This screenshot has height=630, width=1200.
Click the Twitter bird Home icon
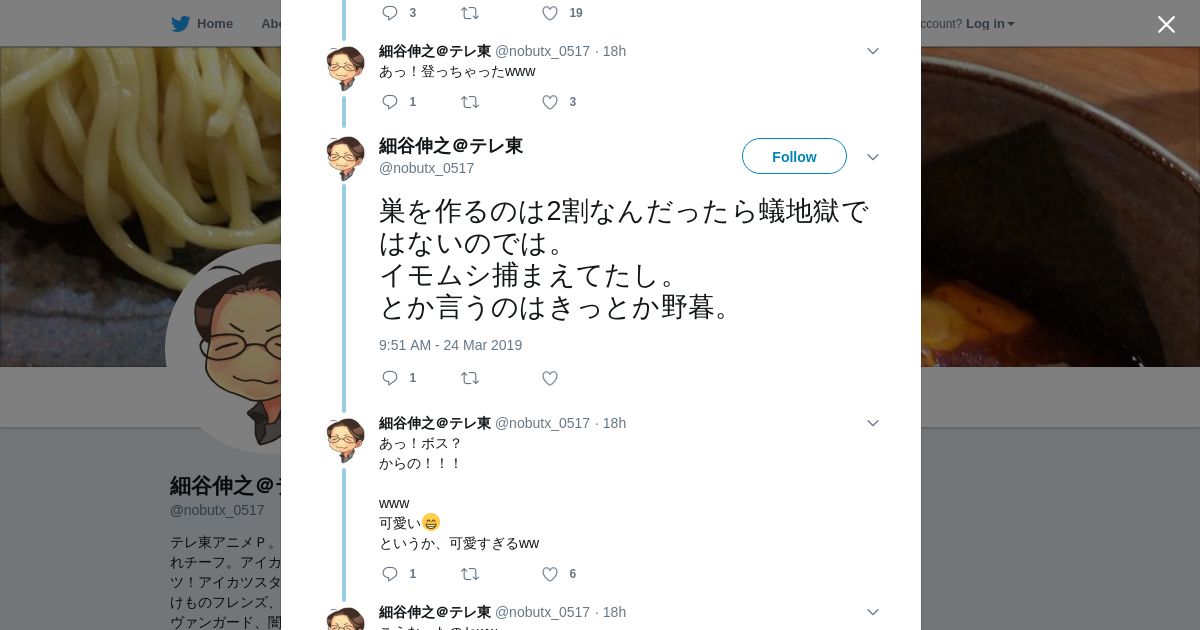point(180,24)
